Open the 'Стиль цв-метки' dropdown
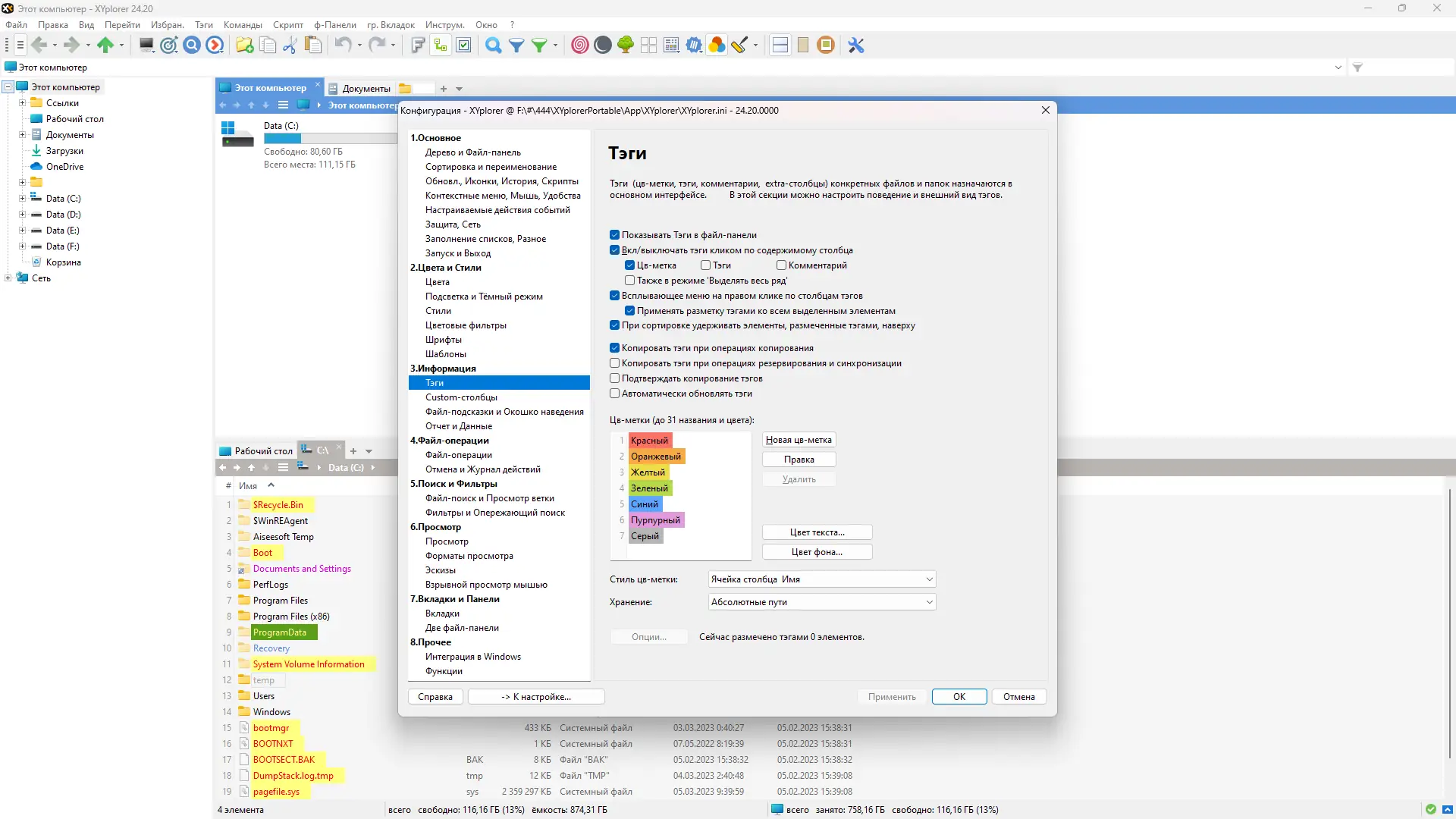Image resolution: width=1456 pixels, height=819 pixels. click(822, 579)
